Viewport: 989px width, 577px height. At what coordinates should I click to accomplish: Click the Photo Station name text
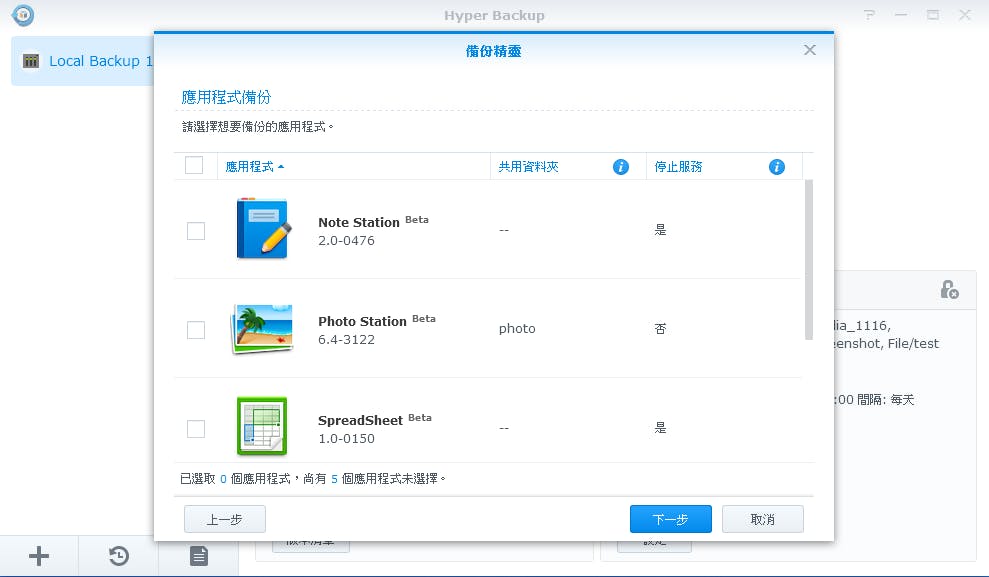pyautogui.click(x=362, y=322)
